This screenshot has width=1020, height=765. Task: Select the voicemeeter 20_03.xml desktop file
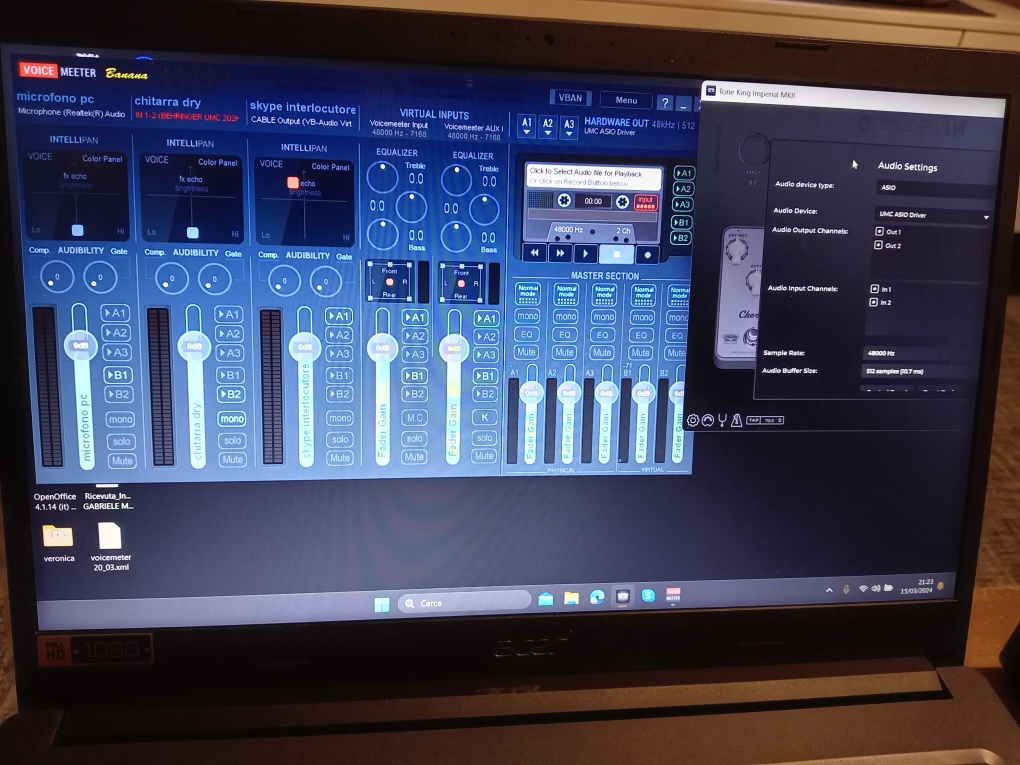point(111,546)
